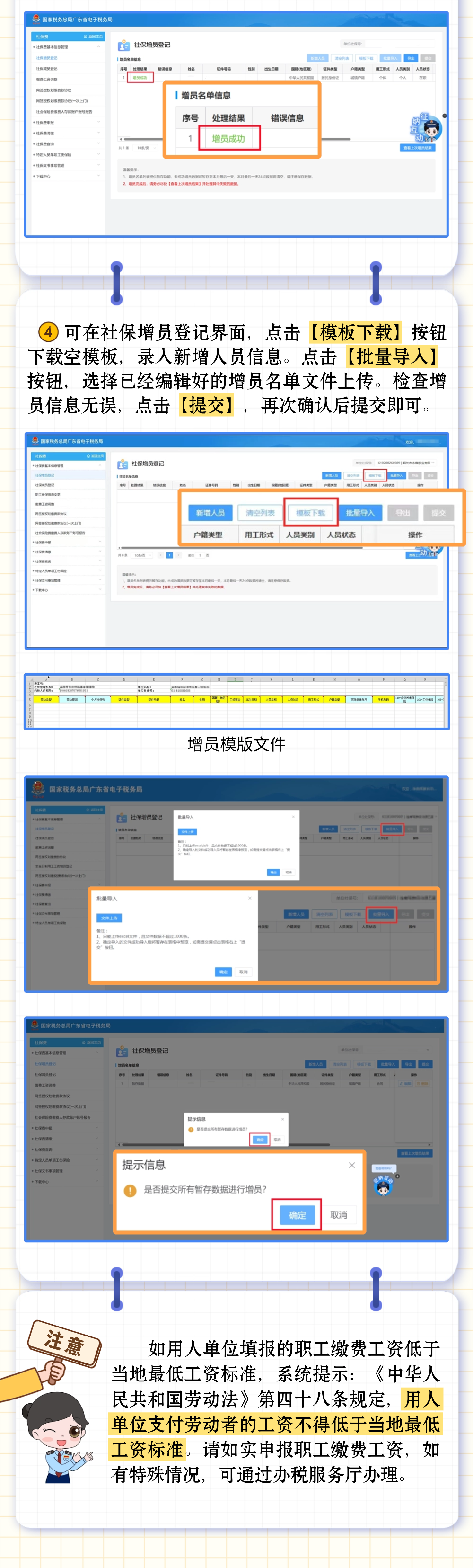
Task: Click 确定 in enlarged 批量导入 dialog
Action: pos(223,971)
